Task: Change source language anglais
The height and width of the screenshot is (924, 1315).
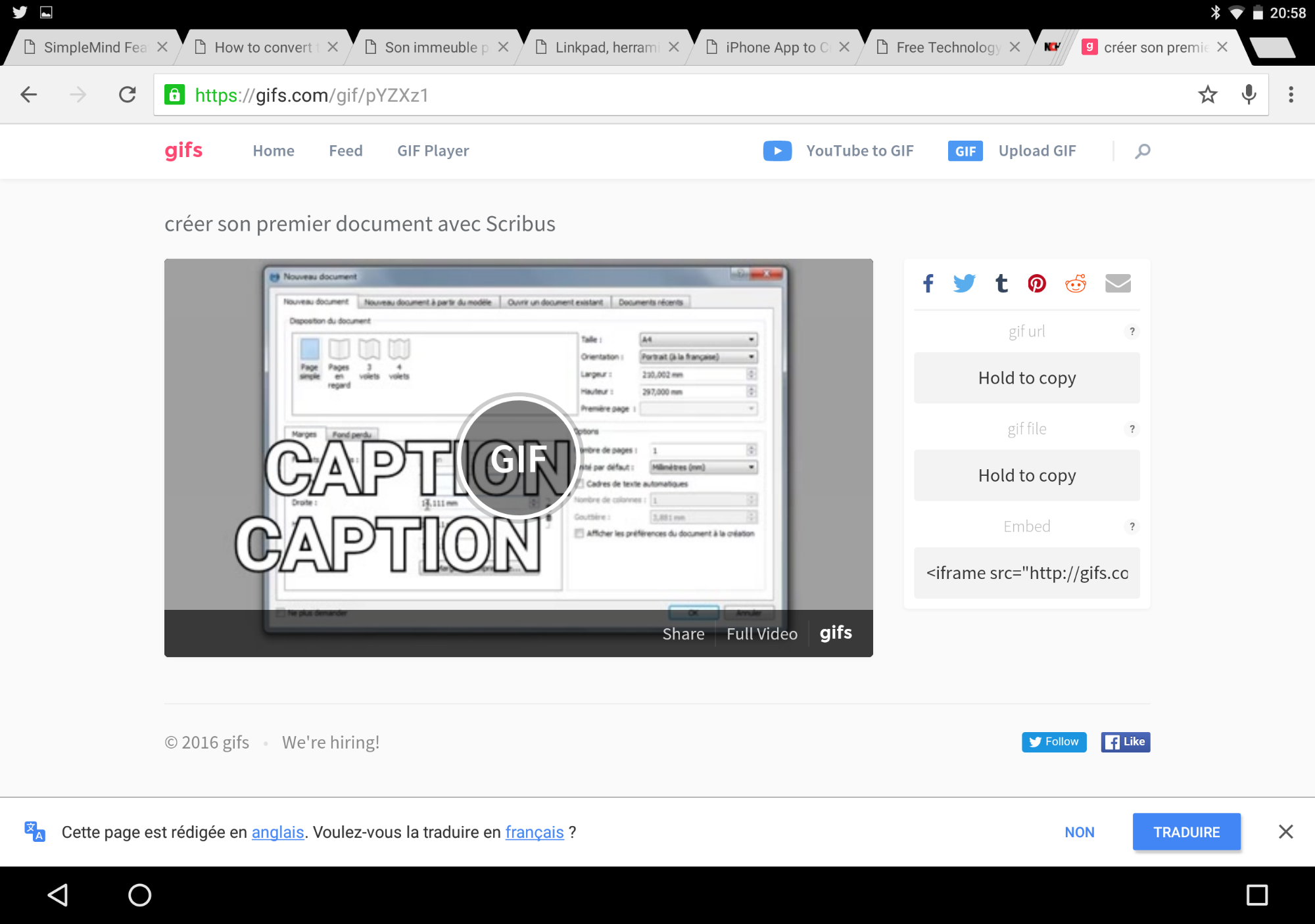Action: [277, 832]
